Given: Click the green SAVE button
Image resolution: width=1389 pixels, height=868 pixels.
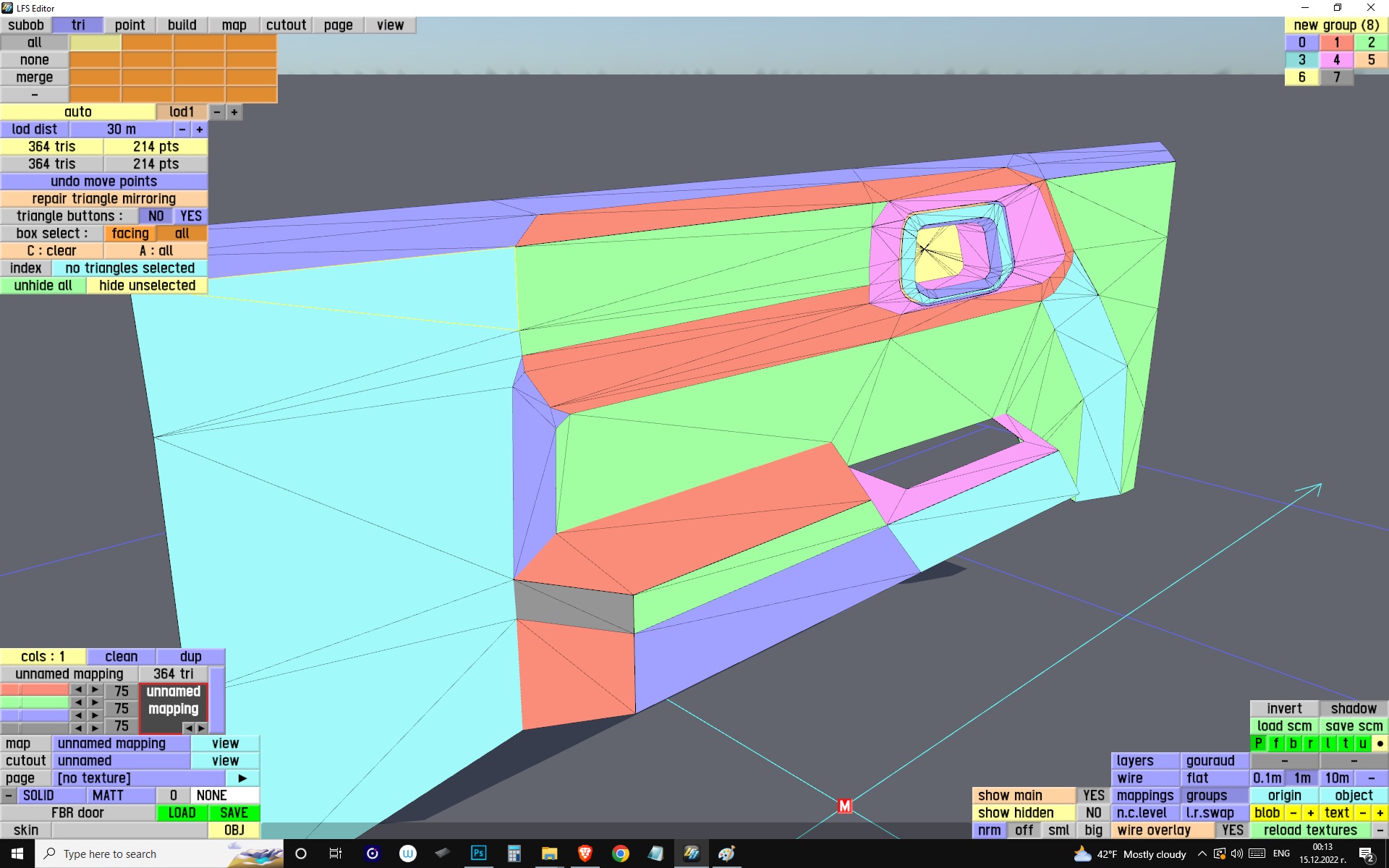Looking at the screenshot, I should [234, 813].
